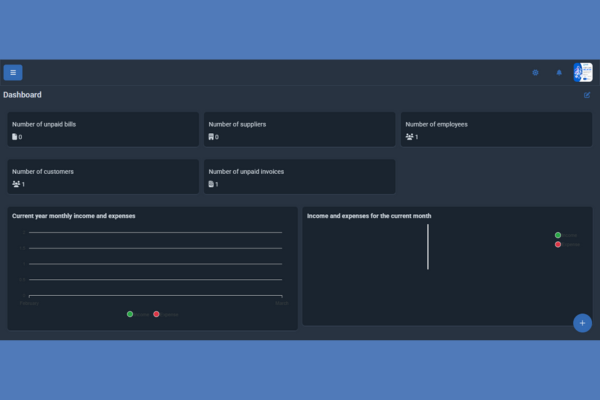The width and height of the screenshot is (600, 400).
Task: Click the notifications bell icon
Action: tap(559, 72)
